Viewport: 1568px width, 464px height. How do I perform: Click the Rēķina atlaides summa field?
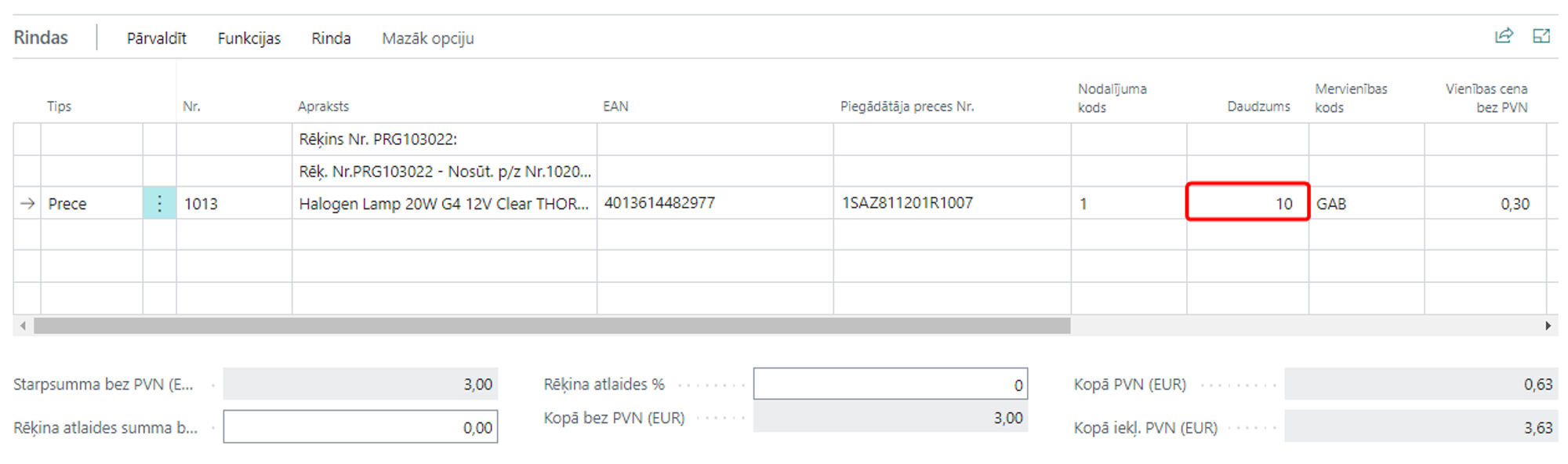(x=360, y=427)
